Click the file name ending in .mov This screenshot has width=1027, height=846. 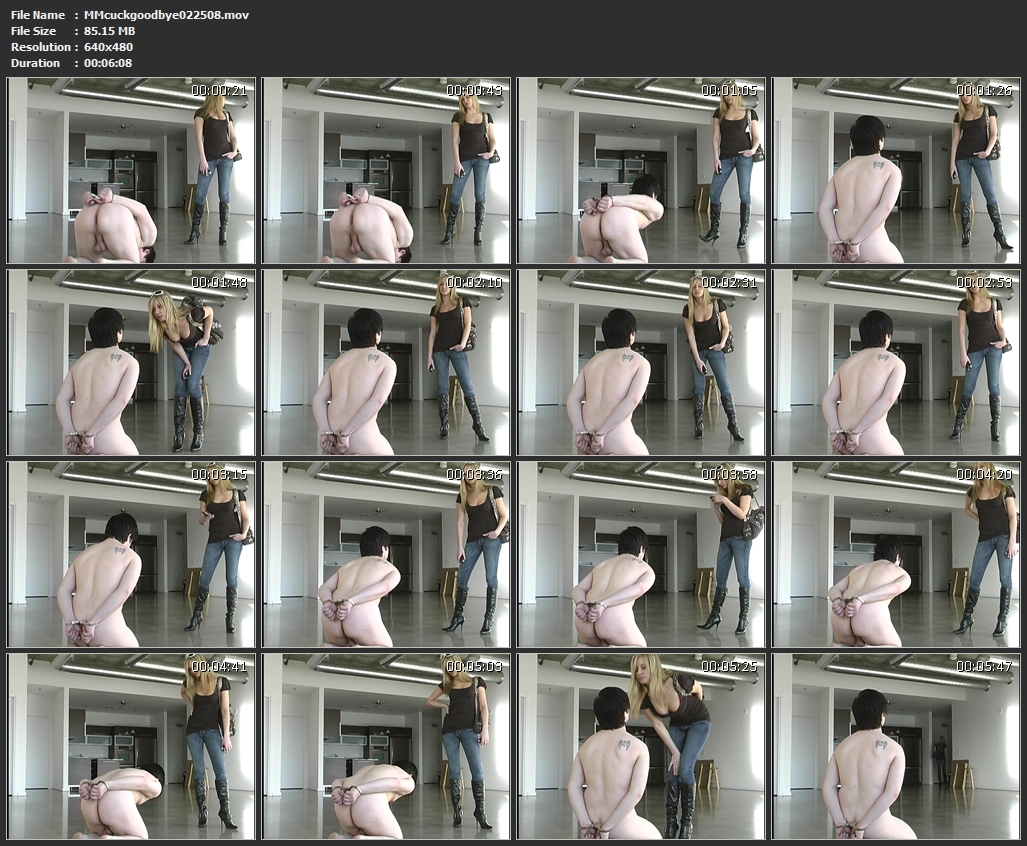[167, 15]
